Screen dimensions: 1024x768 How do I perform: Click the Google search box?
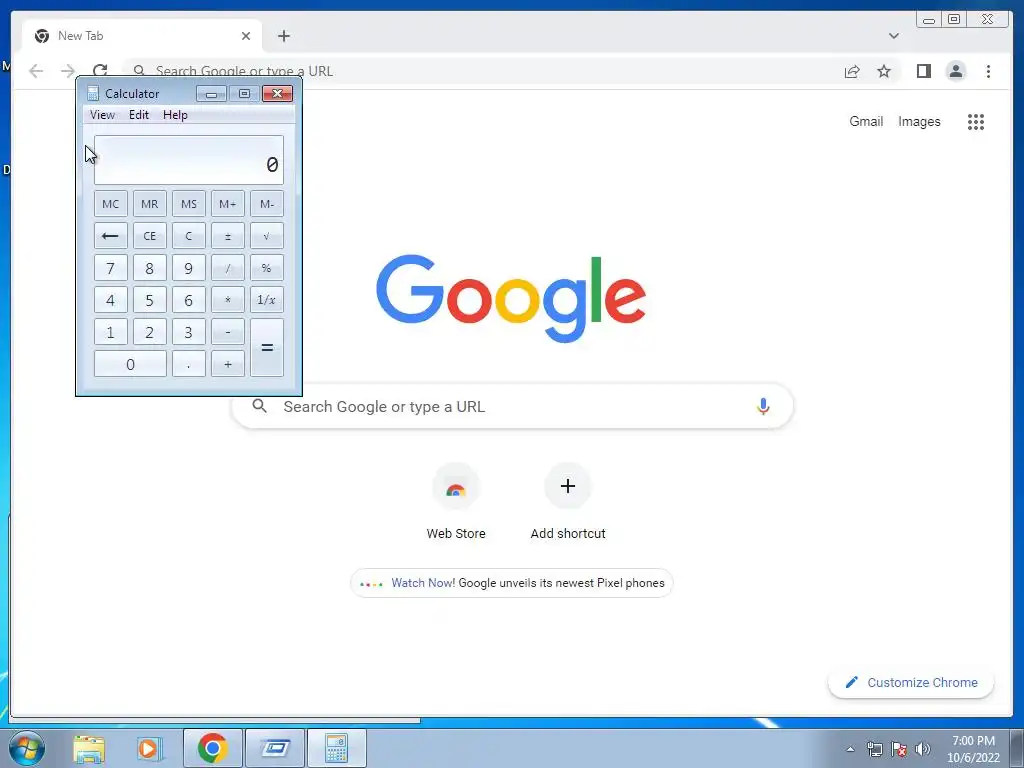point(512,406)
